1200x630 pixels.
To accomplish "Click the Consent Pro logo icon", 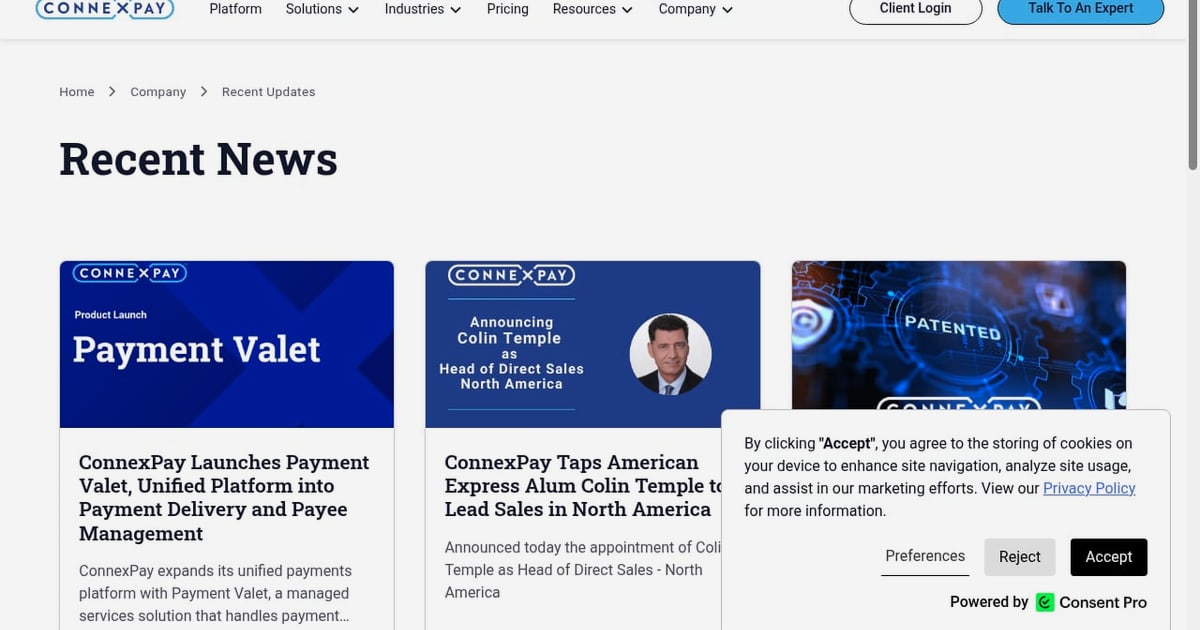I will (1045, 602).
